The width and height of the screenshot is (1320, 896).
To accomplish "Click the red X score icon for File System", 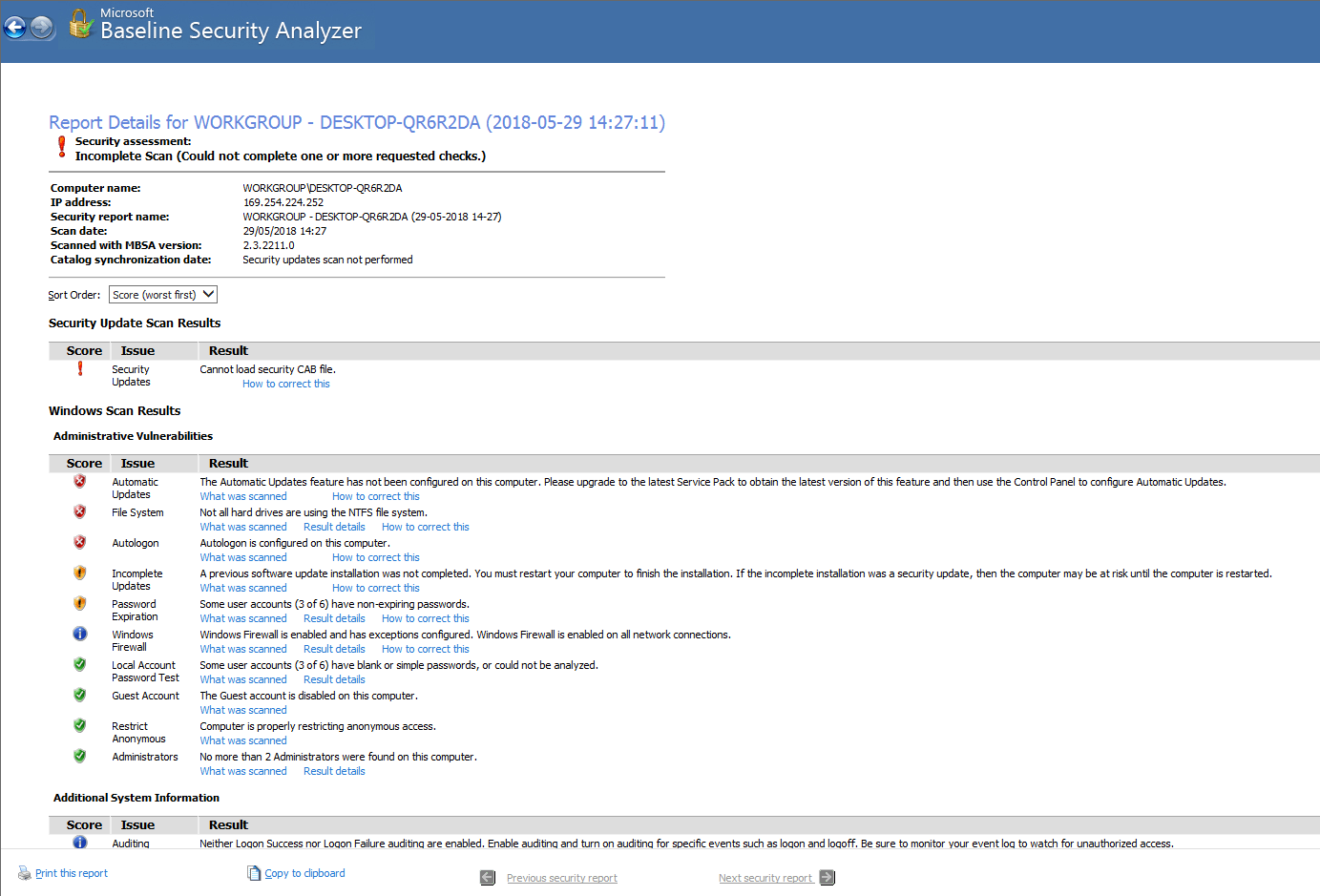I will [80, 511].
